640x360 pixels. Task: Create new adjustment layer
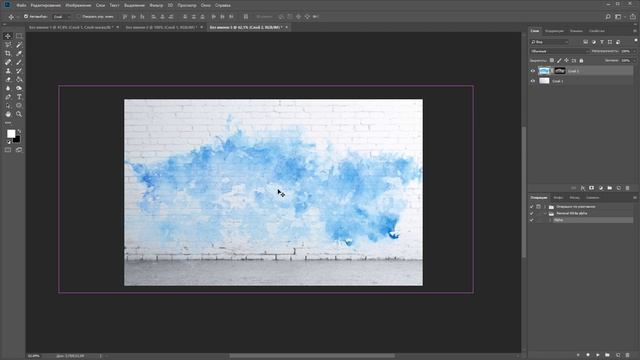click(600, 188)
